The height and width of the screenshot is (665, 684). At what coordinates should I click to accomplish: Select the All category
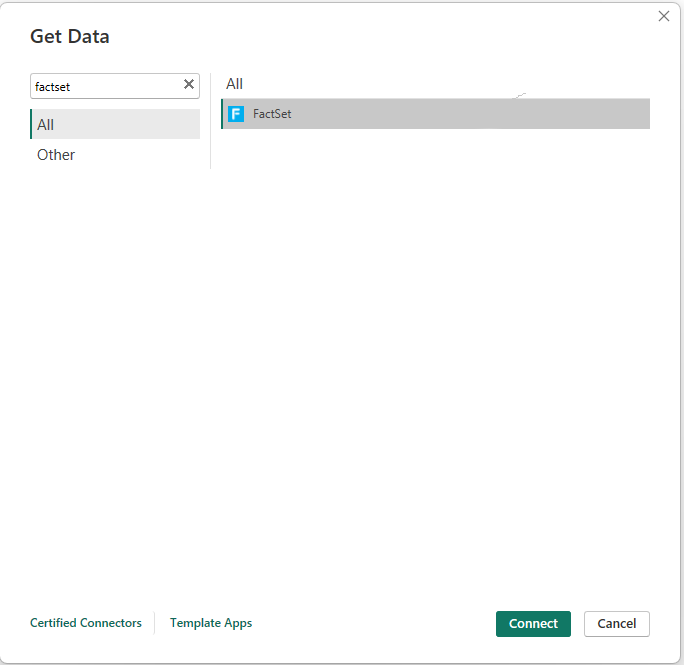pyautogui.click(x=115, y=124)
